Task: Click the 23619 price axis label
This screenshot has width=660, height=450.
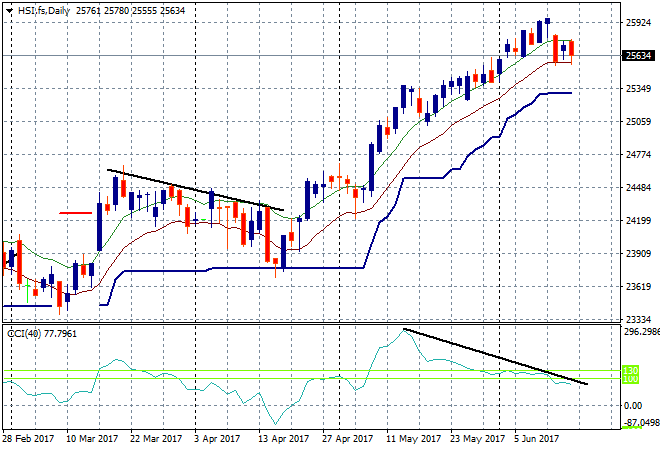Action: tap(639, 287)
